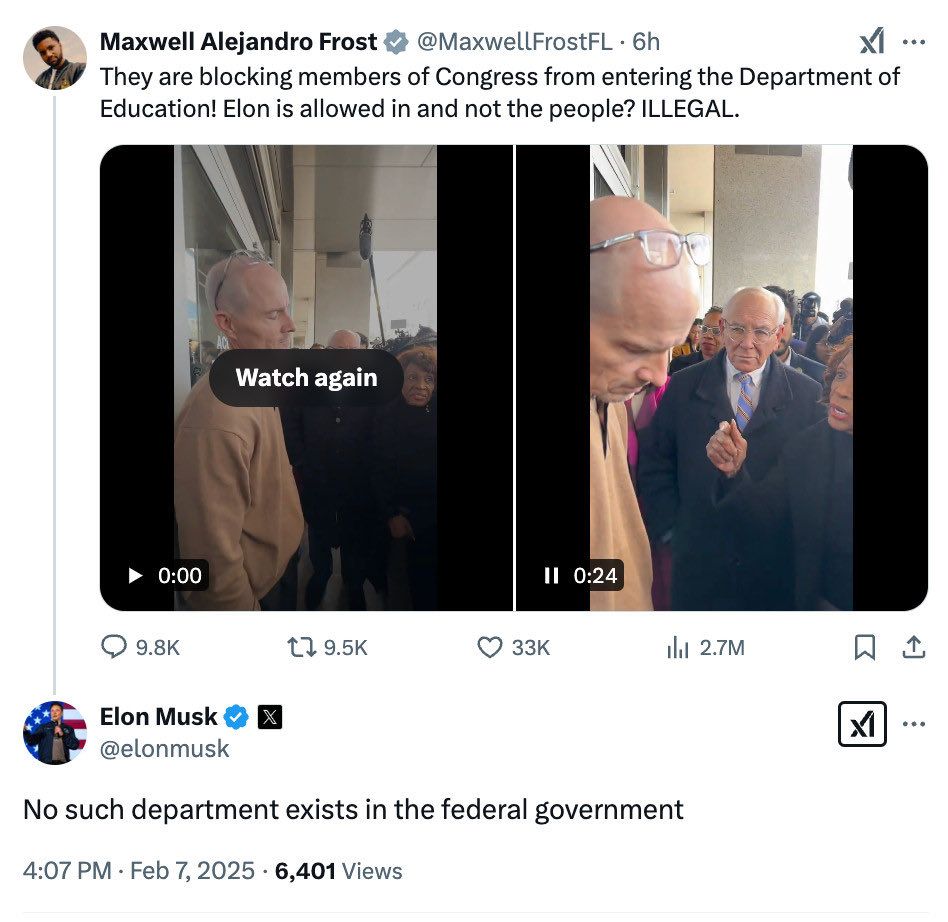Bookmark Maxwell Frost's tweet

[x=865, y=647]
